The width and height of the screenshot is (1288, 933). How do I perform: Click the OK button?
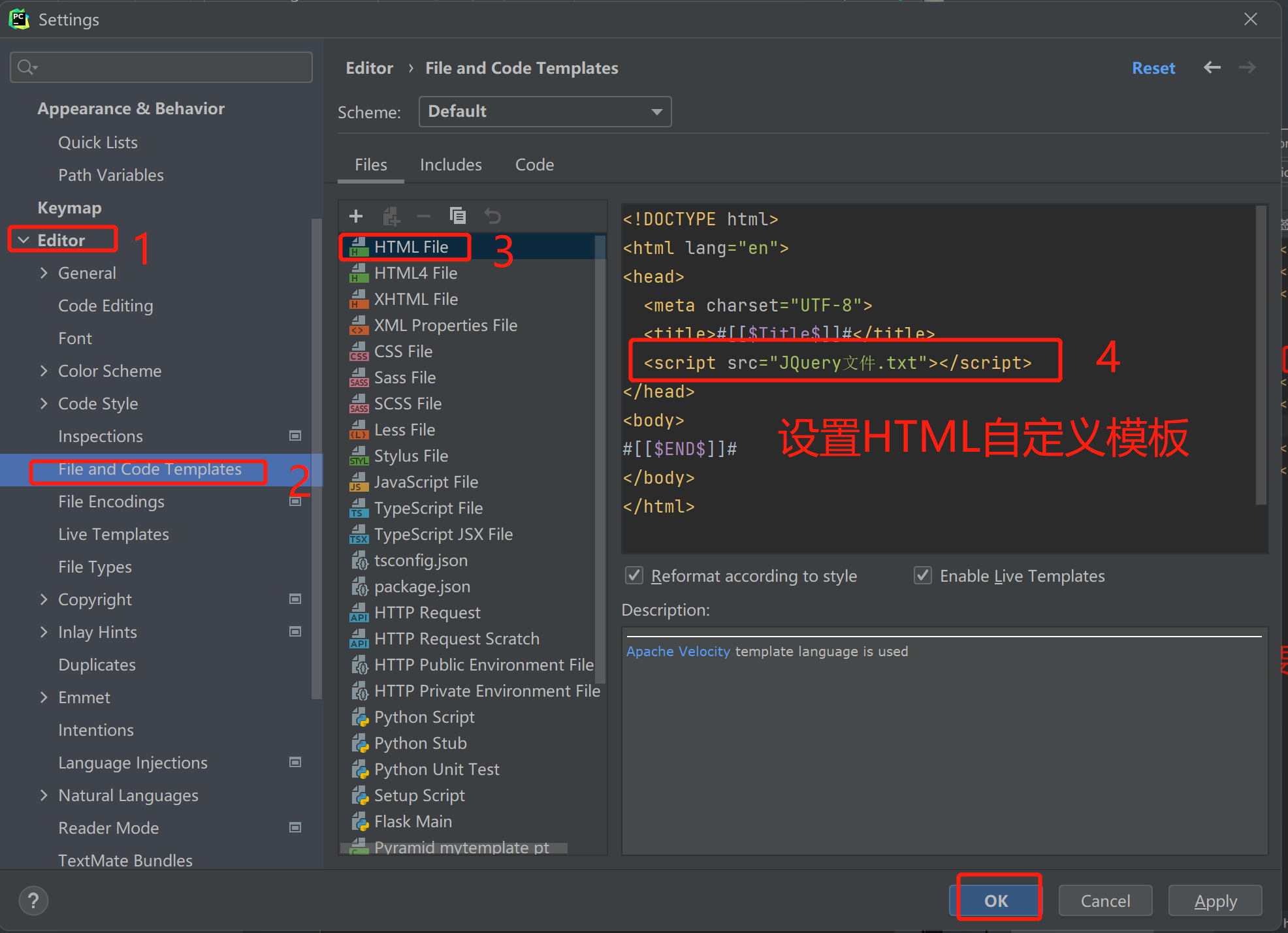996,901
